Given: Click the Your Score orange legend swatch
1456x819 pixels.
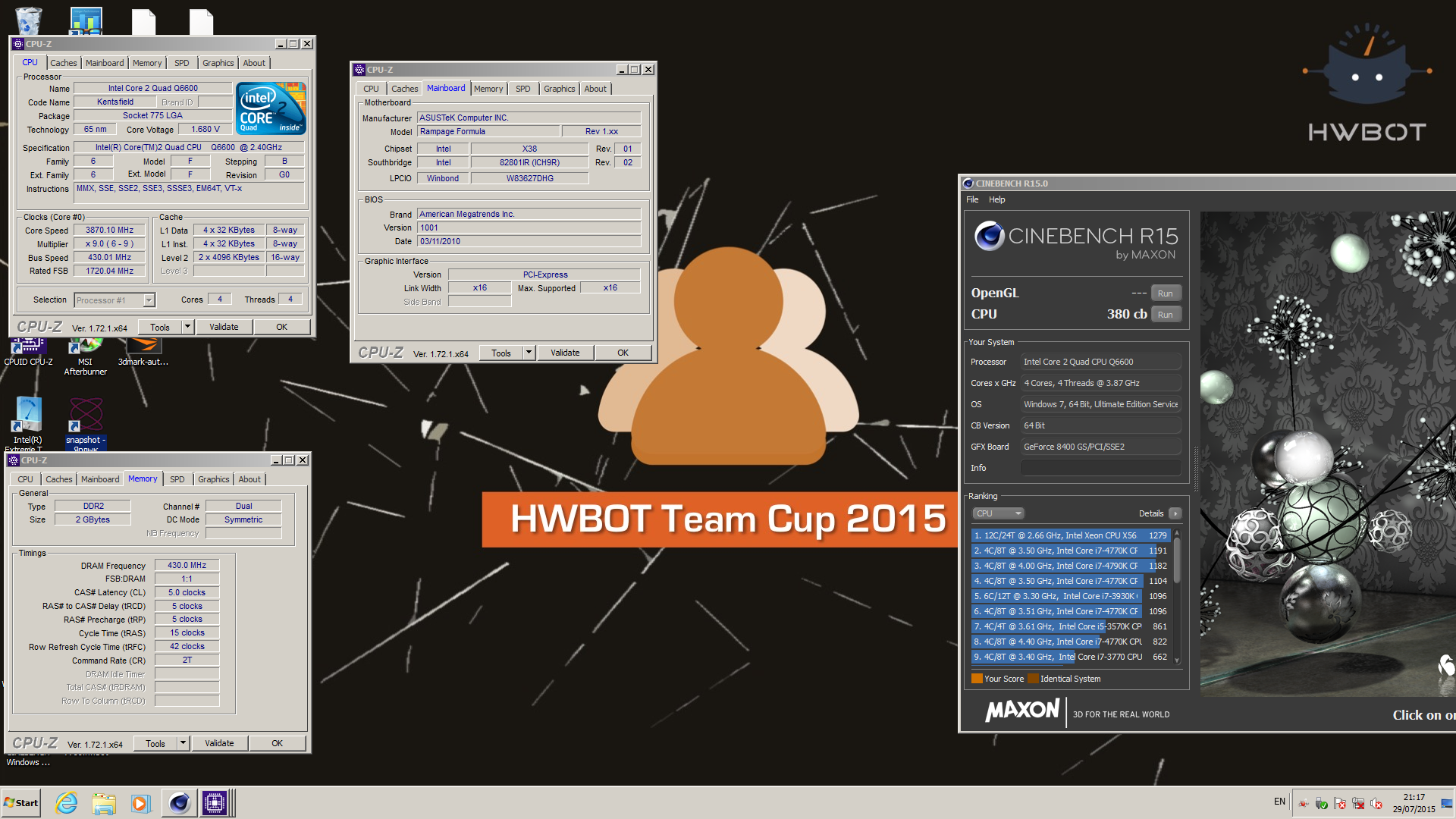Looking at the screenshot, I should click(x=977, y=679).
